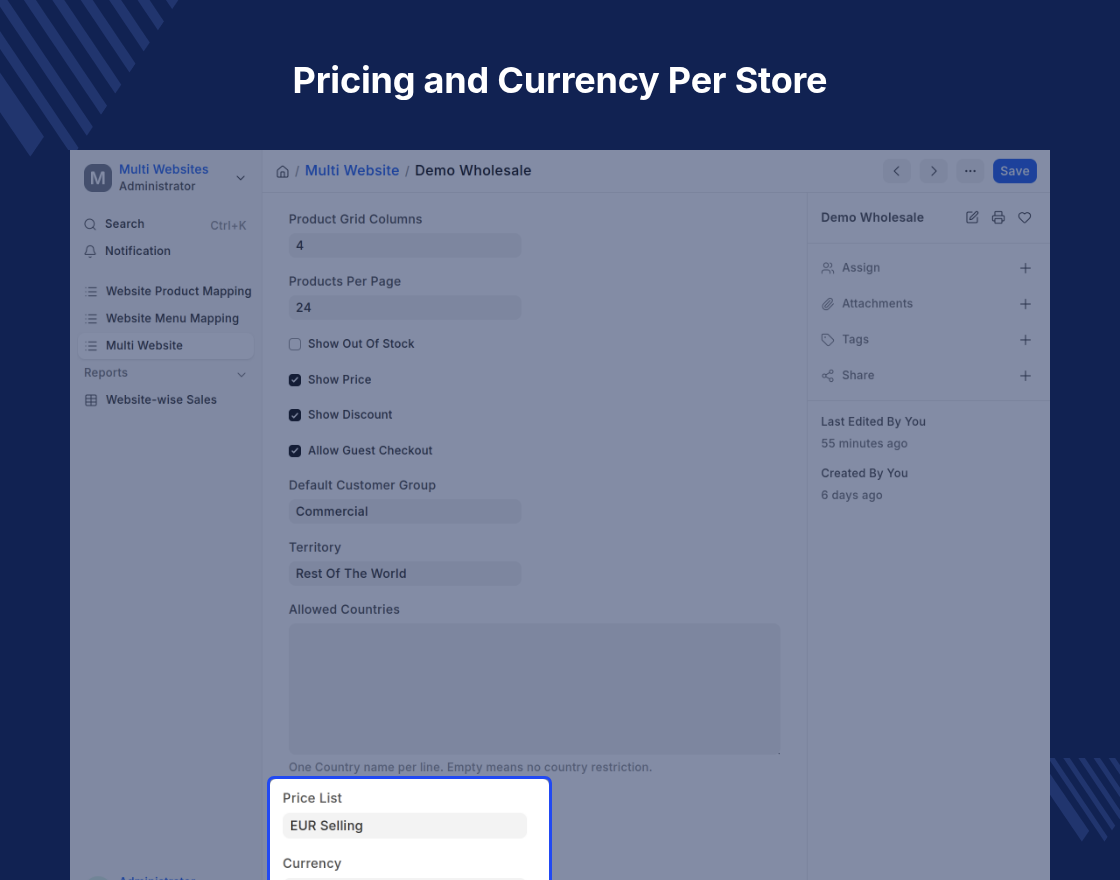Screen dimensions: 1120x880
Task: Open Website-wise Sales report
Action: 166,400
